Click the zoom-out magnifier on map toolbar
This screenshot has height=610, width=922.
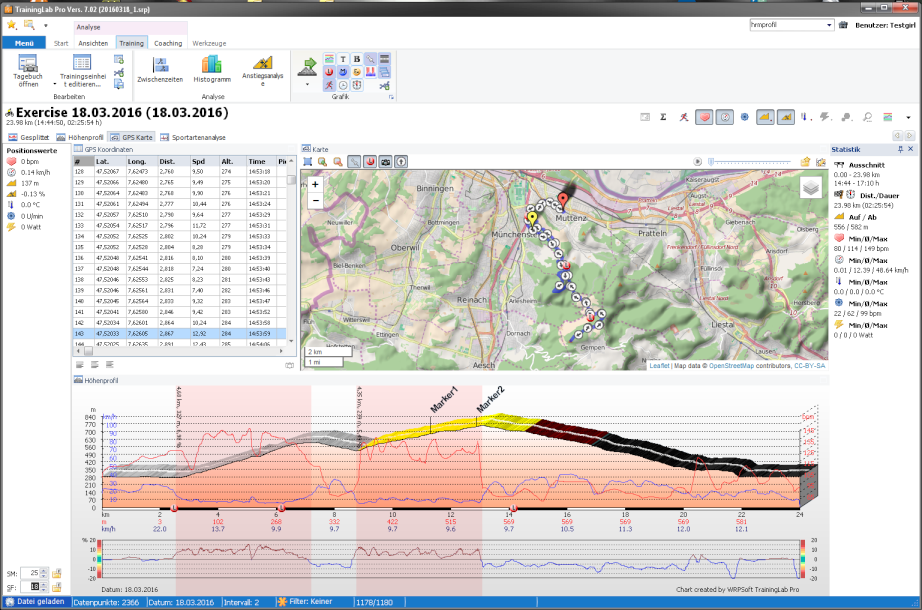point(338,162)
